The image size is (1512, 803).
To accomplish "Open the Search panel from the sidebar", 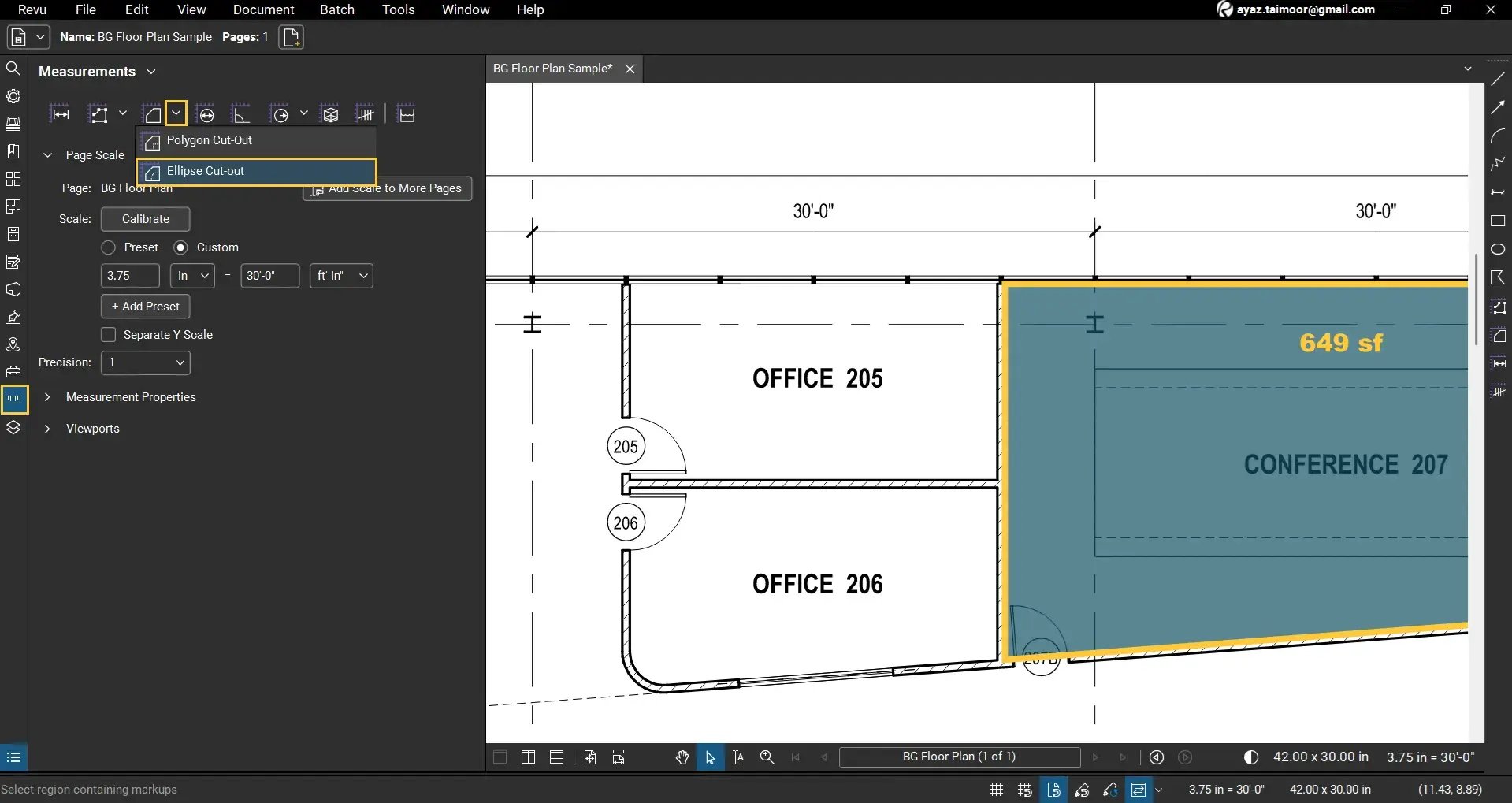I will (x=13, y=69).
